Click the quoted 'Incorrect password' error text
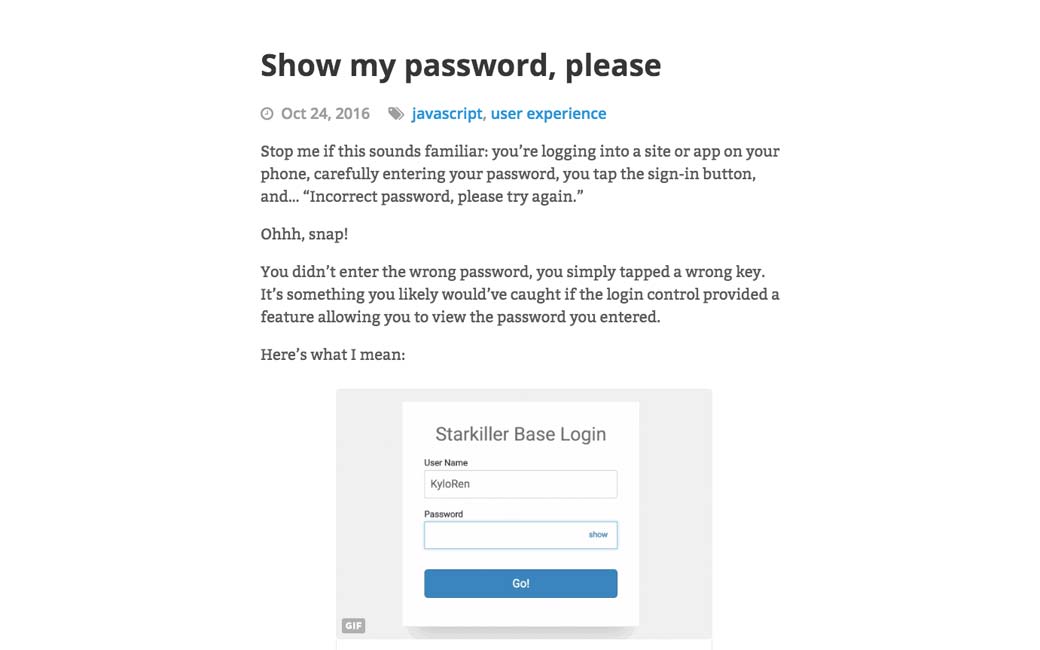Screen dimensions: 1040x650 click(441, 197)
